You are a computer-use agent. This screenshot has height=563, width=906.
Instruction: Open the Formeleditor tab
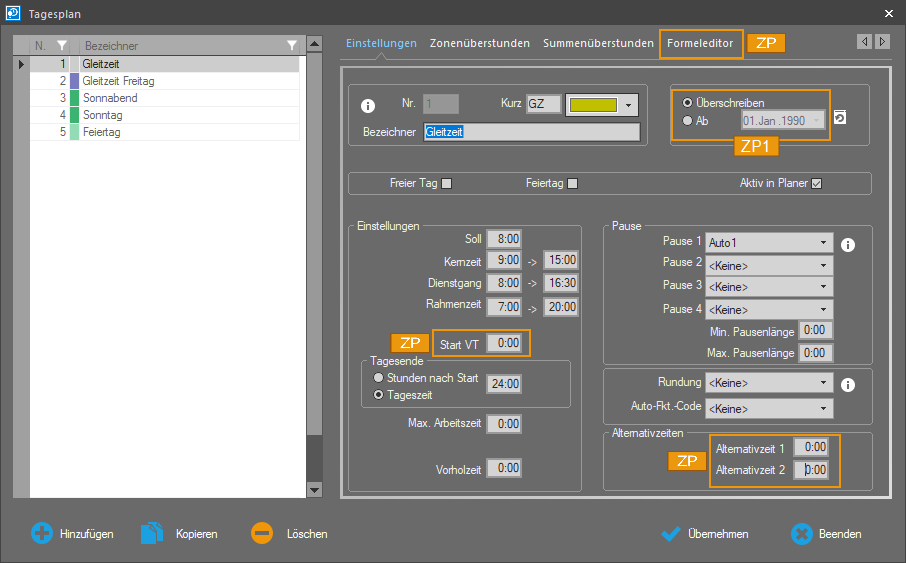pos(701,44)
